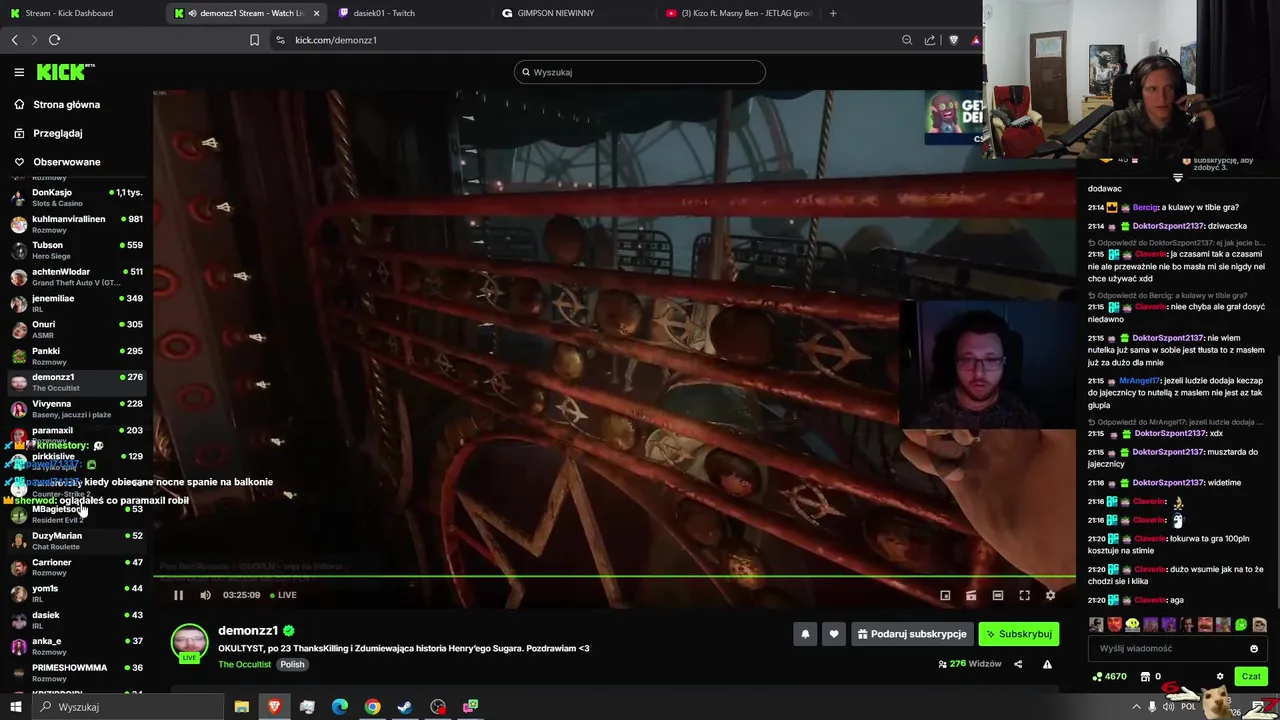Click the Polish language tag
Screen dimensions: 1280x720
(x=292, y=664)
